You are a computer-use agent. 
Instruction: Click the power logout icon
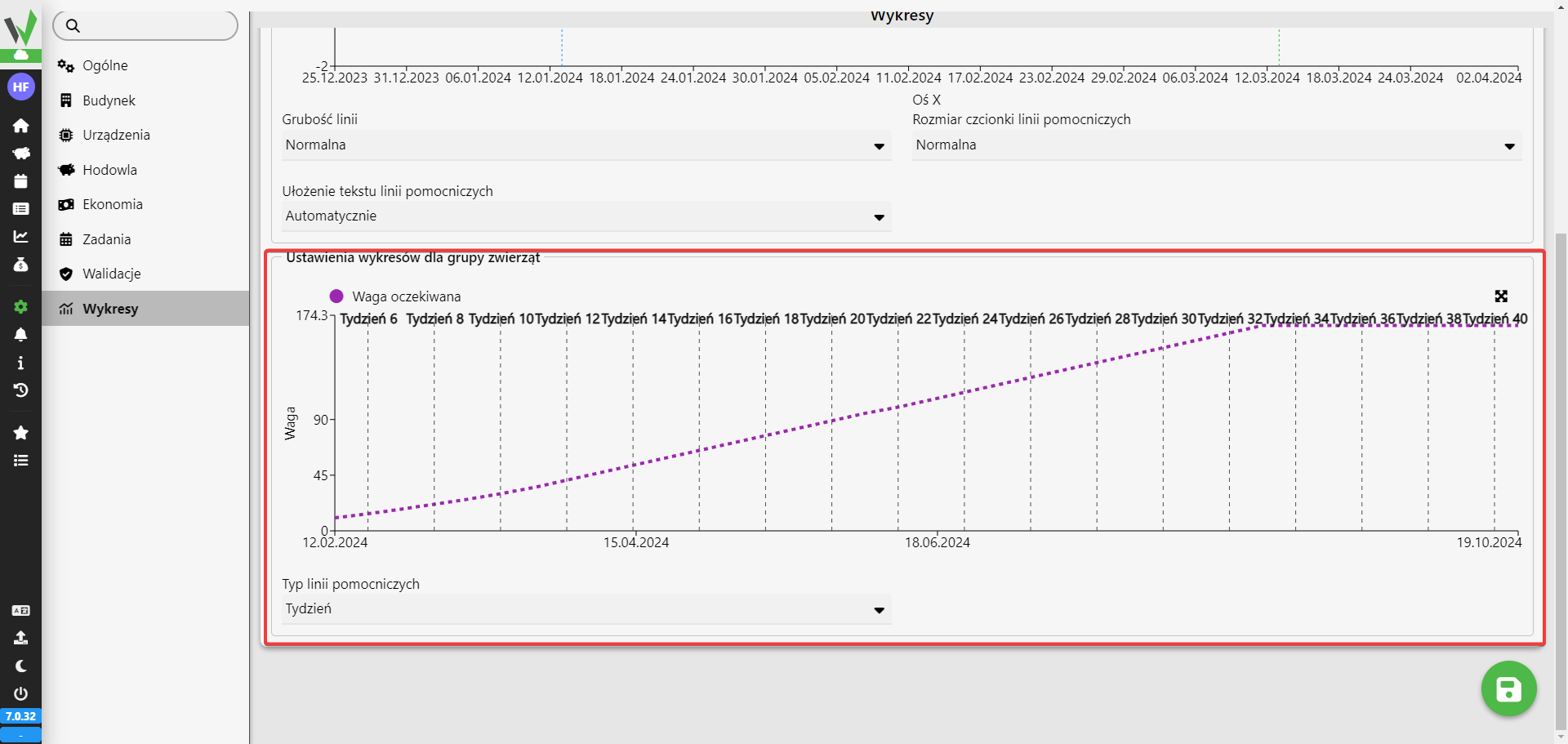(x=20, y=693)
